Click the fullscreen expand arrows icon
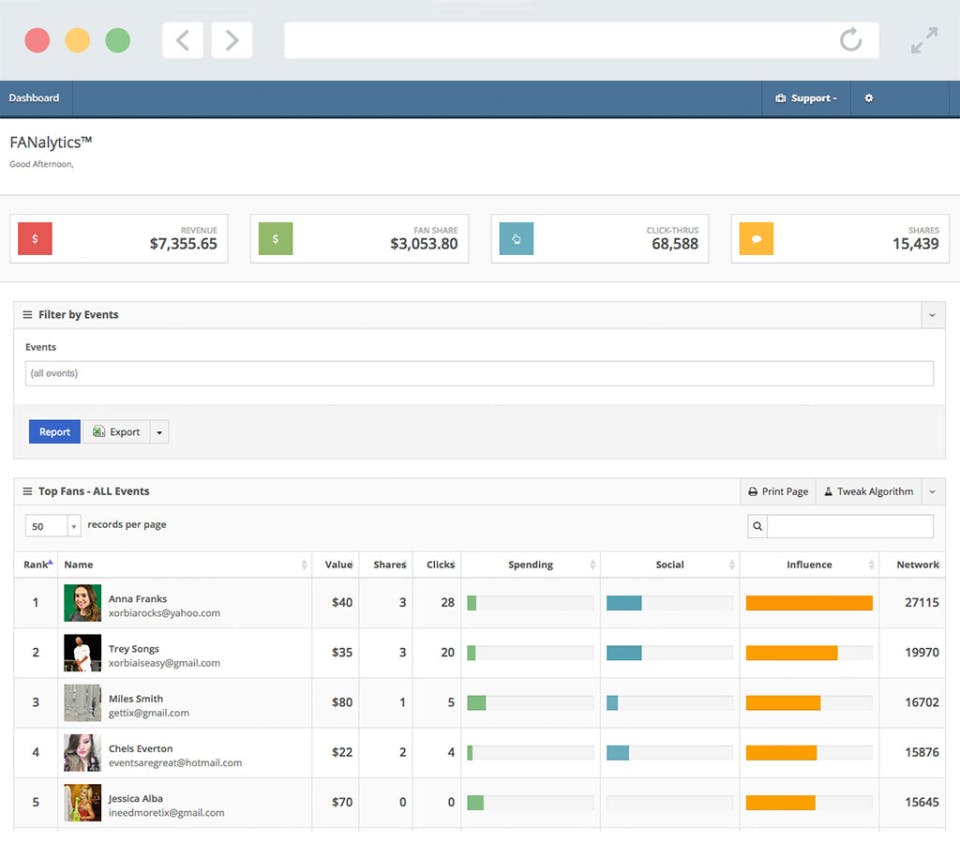This screenshot has width=960, height=844. tap(924, 40)
